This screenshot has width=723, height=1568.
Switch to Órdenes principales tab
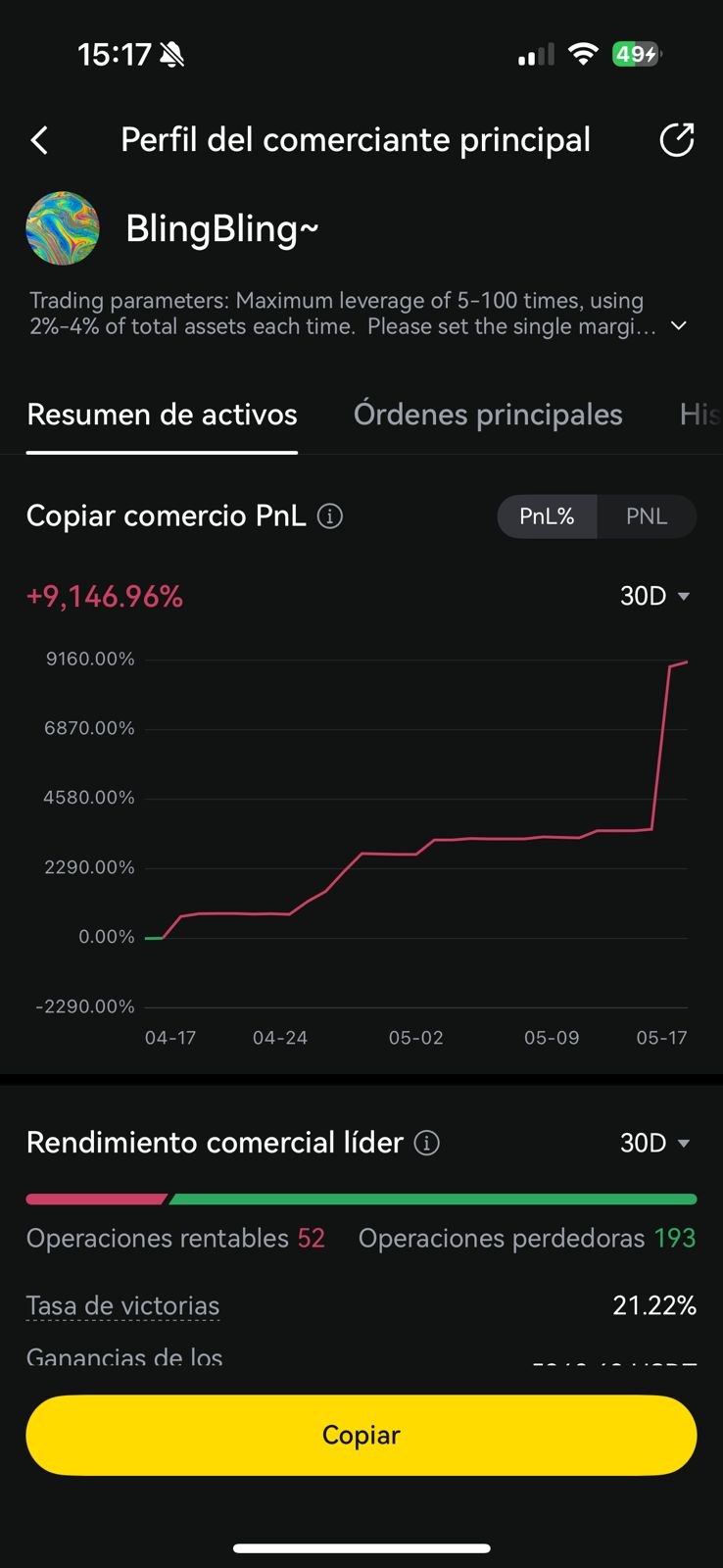[x=488, y=415]
